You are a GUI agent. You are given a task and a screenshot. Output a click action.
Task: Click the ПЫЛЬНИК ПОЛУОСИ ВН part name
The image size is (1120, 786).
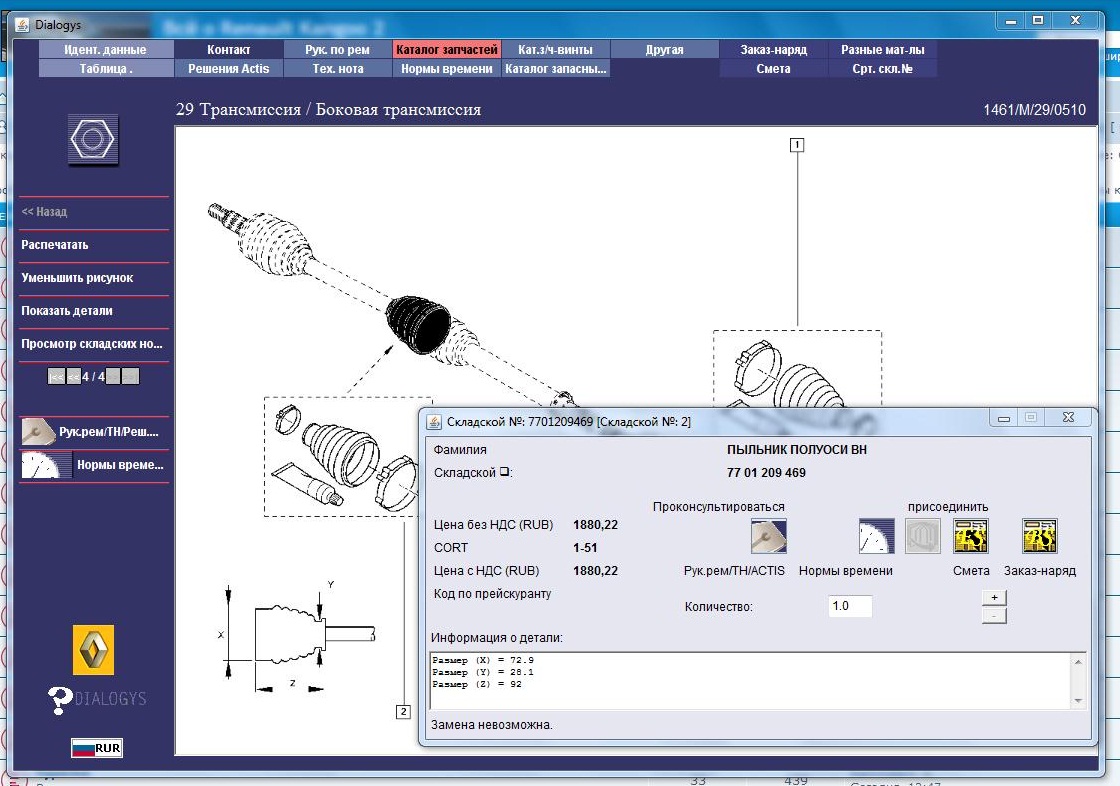coord(797,449)
